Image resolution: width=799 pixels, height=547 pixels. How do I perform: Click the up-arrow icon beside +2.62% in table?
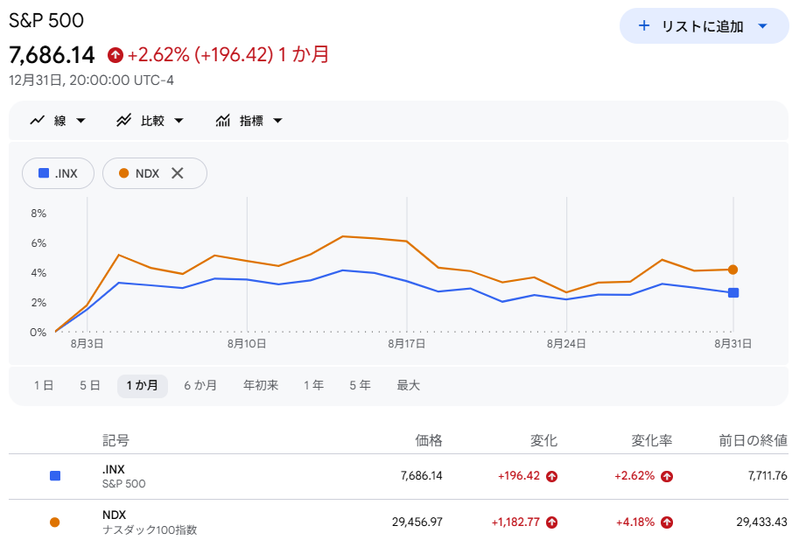(x=667, y=476)
